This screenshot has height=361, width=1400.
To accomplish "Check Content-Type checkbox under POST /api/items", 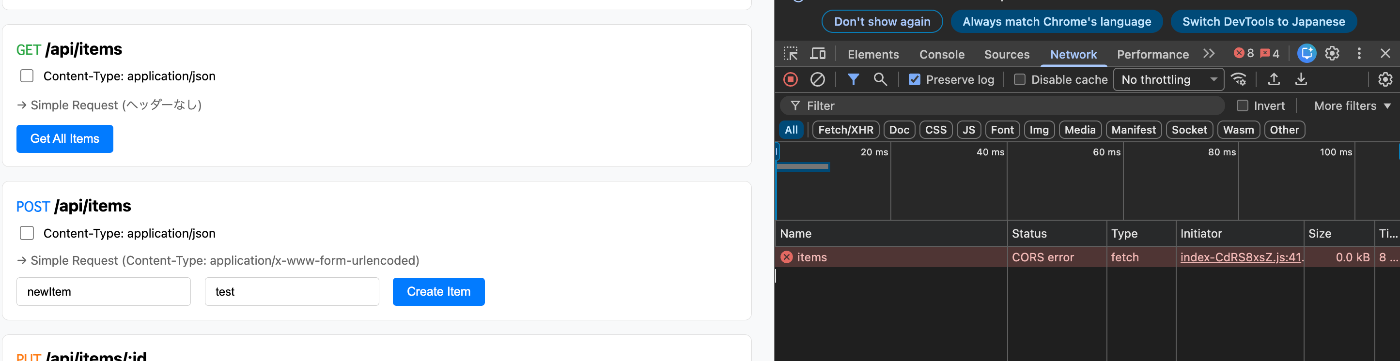I will tap(27, 234).
